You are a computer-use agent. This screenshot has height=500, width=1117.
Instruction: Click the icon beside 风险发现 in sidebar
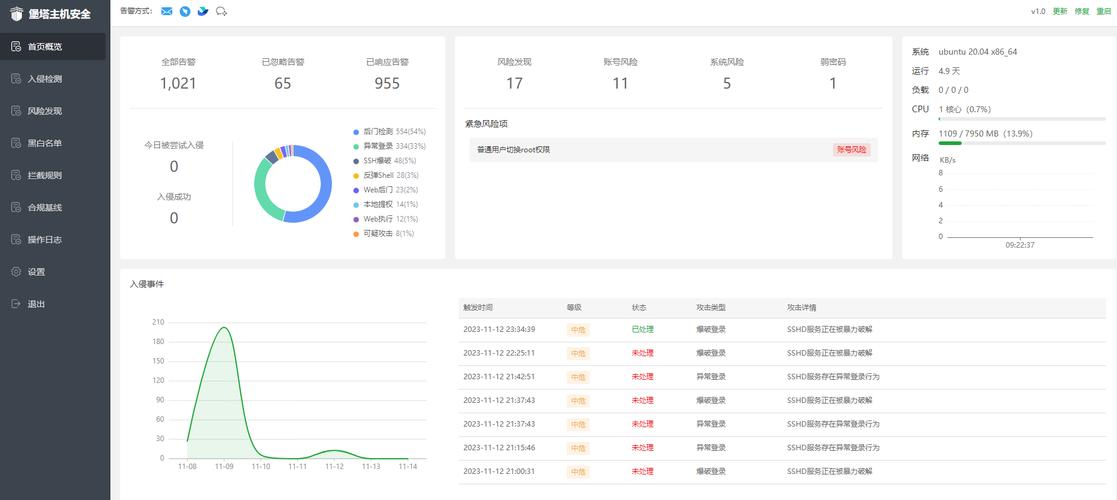pos(16,111)
